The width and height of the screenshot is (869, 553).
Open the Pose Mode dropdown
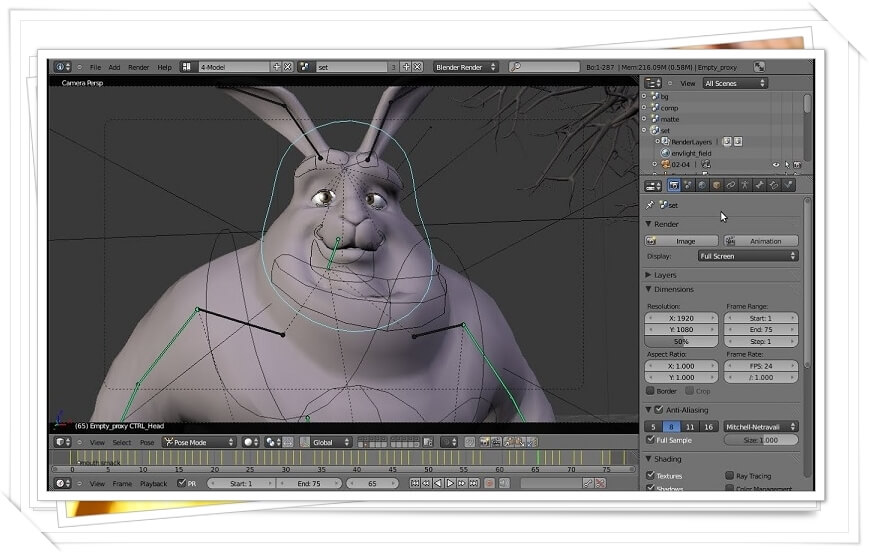coord(199,442)
